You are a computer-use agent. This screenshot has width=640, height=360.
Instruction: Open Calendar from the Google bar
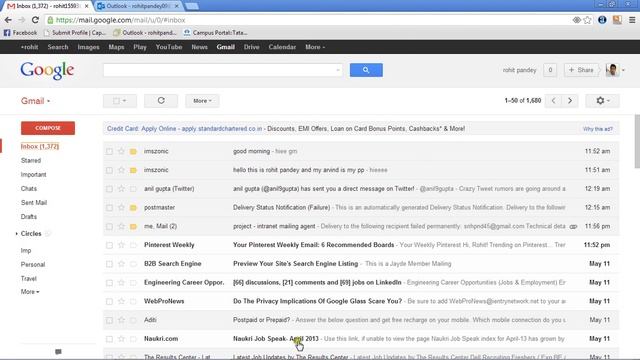[282, 47]
